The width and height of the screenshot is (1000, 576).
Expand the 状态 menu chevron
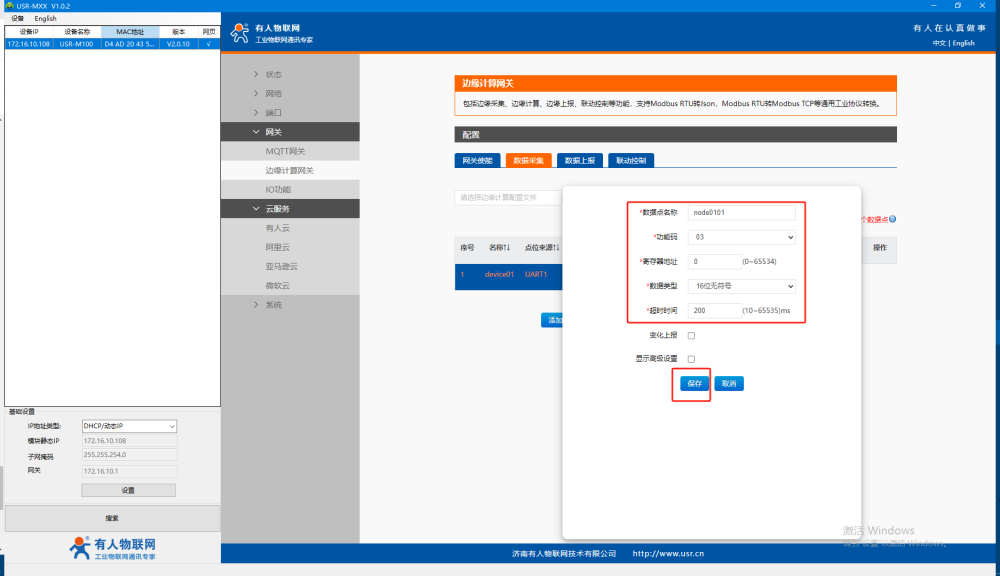[x=256, y=74]
